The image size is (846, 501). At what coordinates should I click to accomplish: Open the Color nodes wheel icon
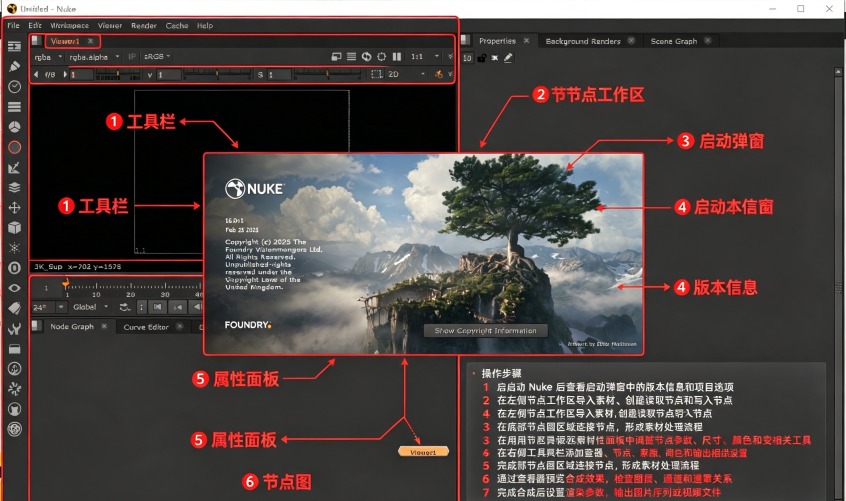[15, 127]
